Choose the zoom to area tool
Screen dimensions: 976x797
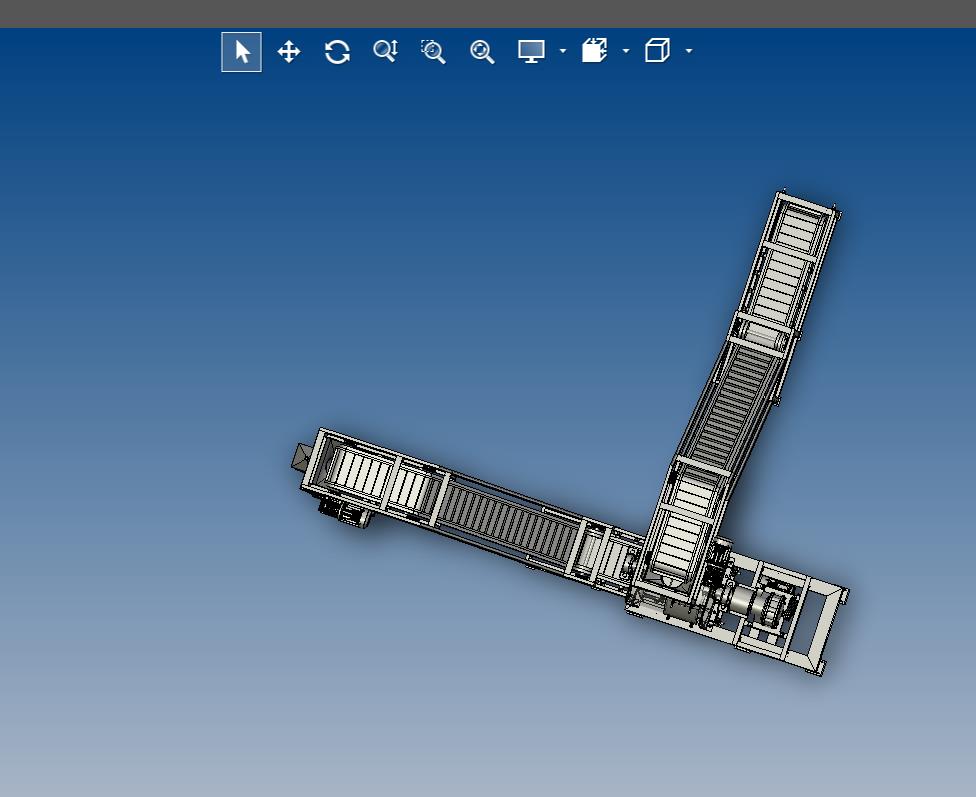point(433,52)
